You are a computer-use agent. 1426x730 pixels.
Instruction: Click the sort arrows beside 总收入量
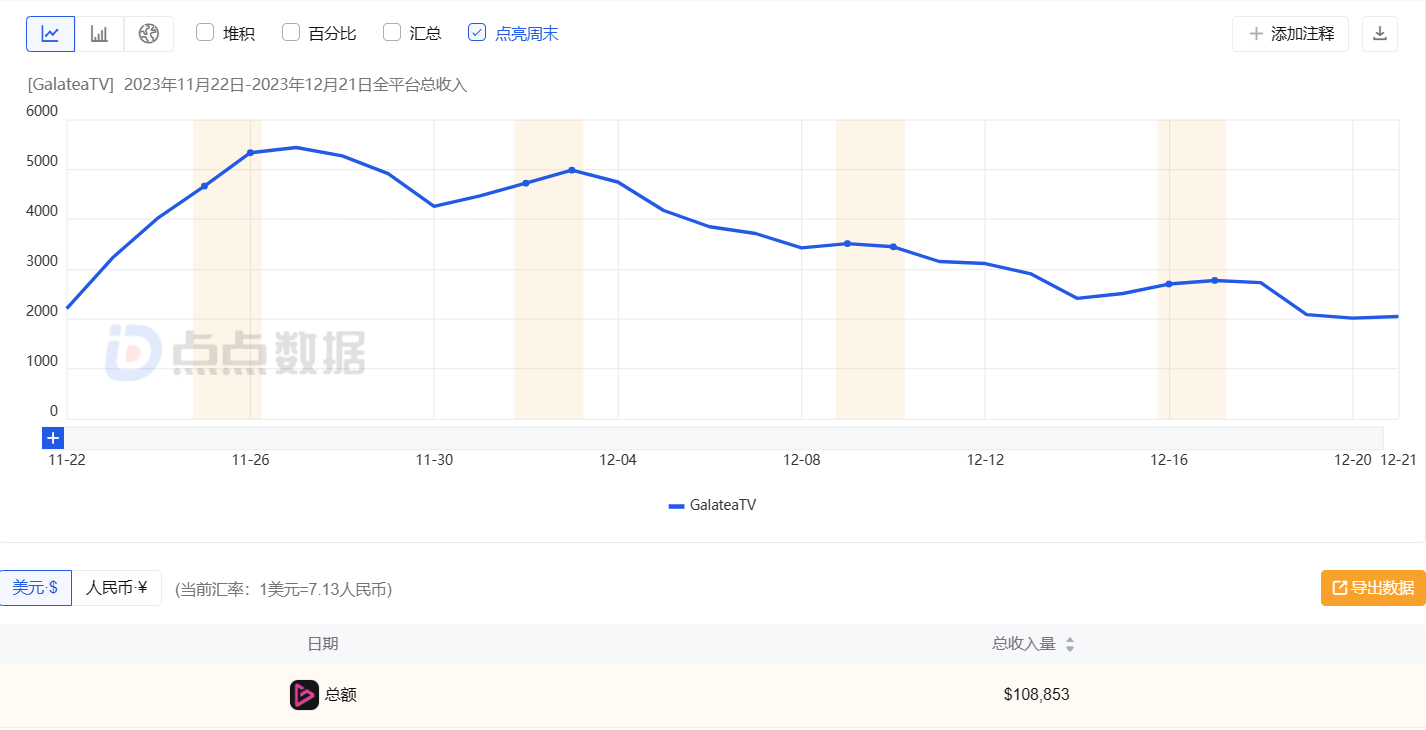coord(1070,645)
